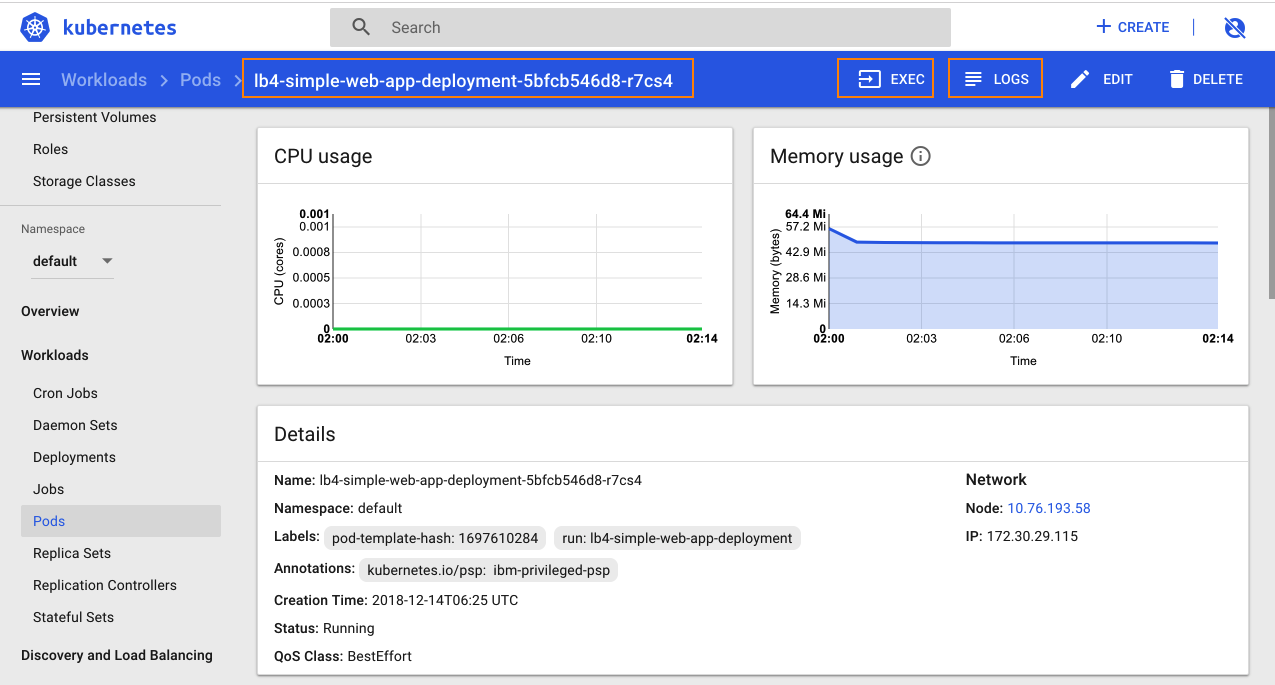Open Replica Sets from the sidebar
Screen dimensions: 1275x685
point(71,553)
